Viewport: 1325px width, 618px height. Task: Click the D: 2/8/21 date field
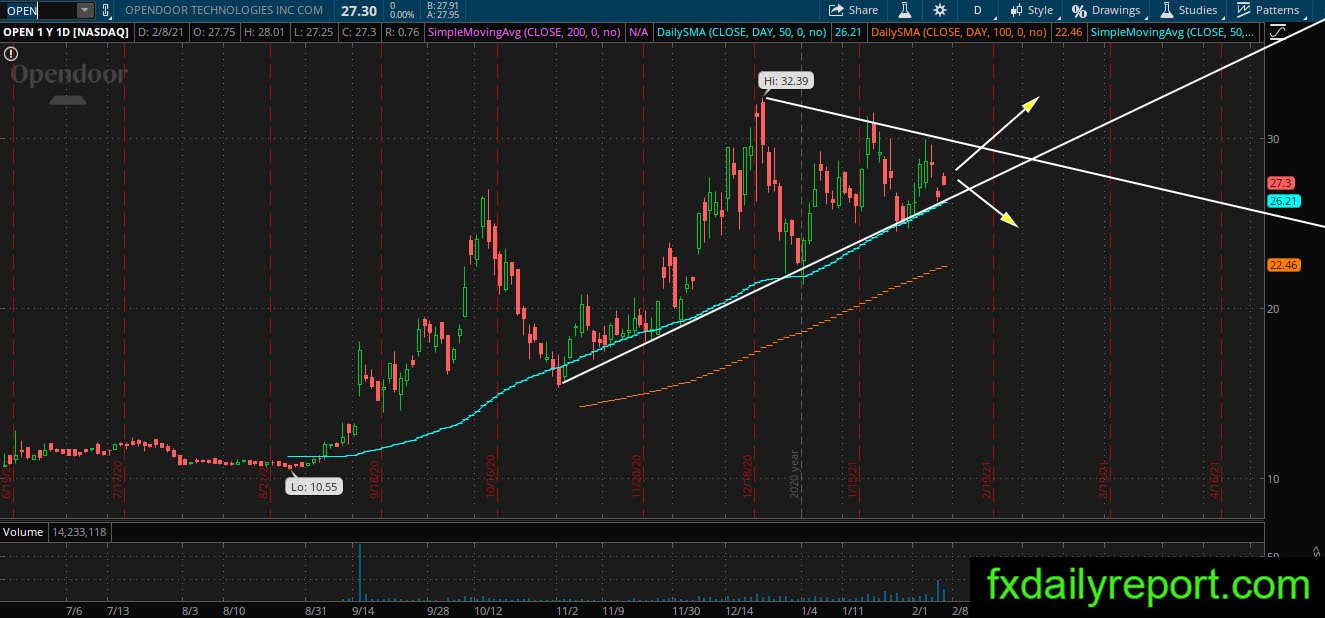(x=160, y=32)
